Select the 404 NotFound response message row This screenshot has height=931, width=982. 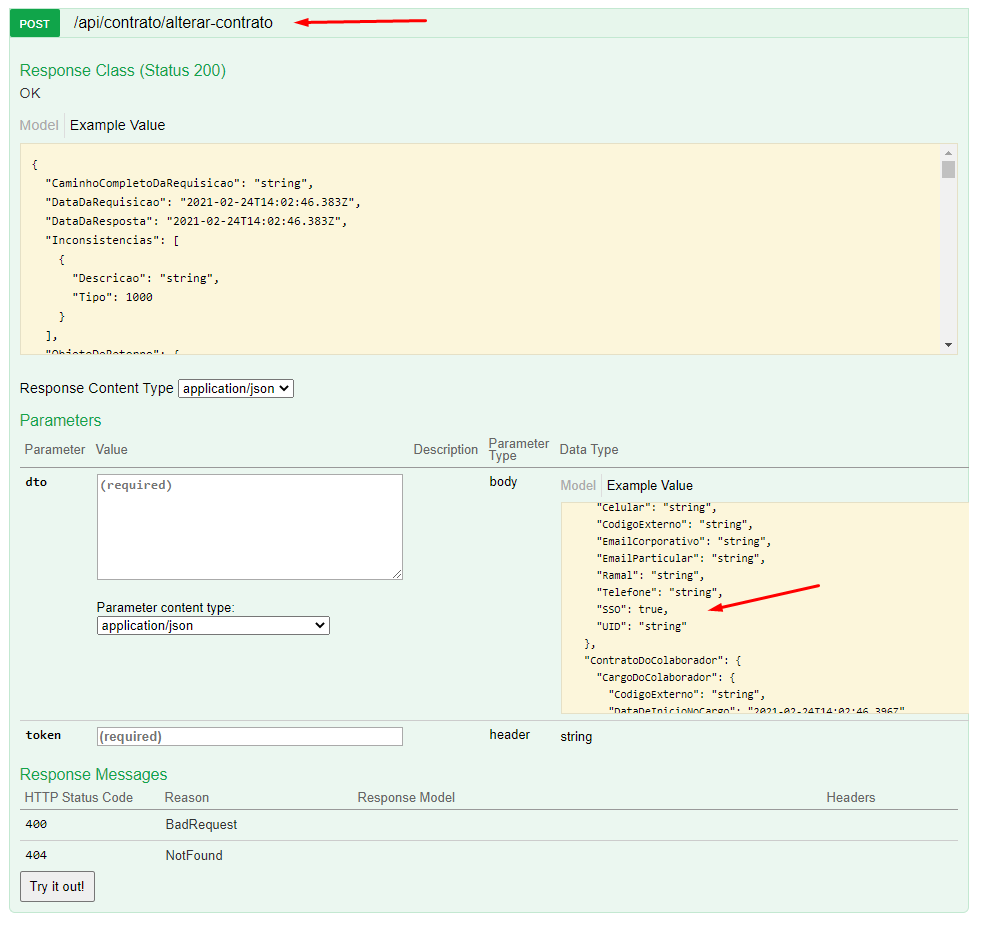(200, 855)
